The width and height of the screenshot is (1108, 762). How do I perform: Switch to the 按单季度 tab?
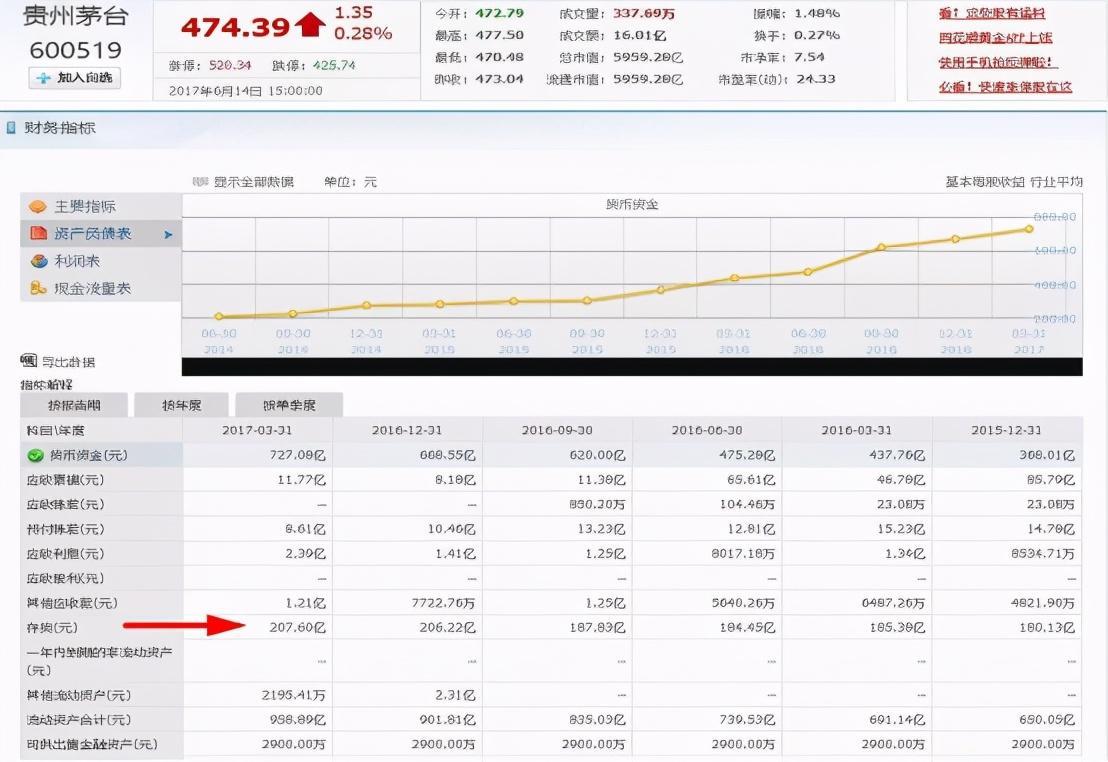[x=289, y=405]
